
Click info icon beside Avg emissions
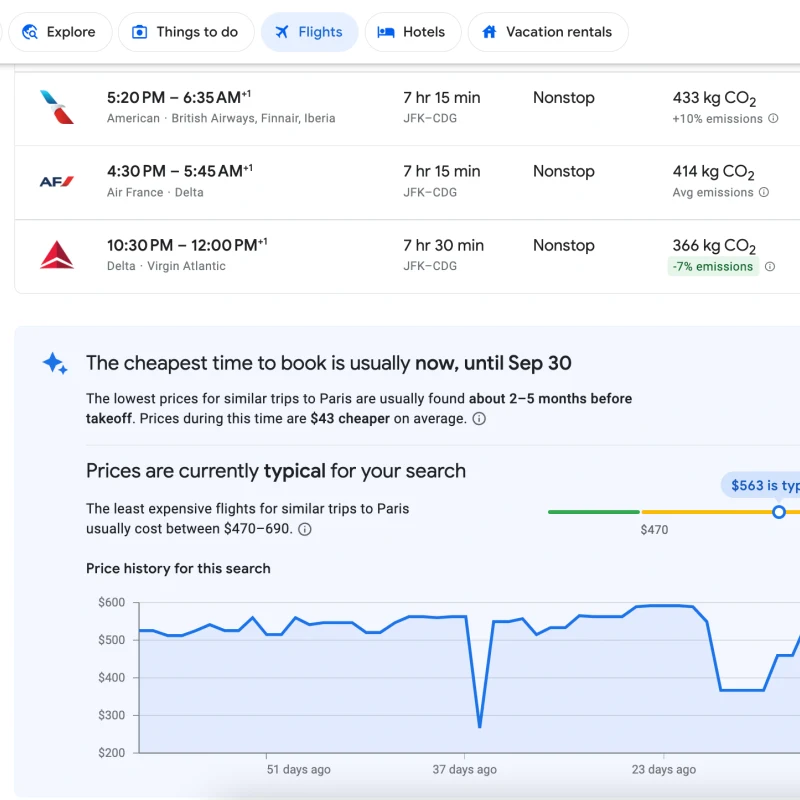(x=764, y=193)
